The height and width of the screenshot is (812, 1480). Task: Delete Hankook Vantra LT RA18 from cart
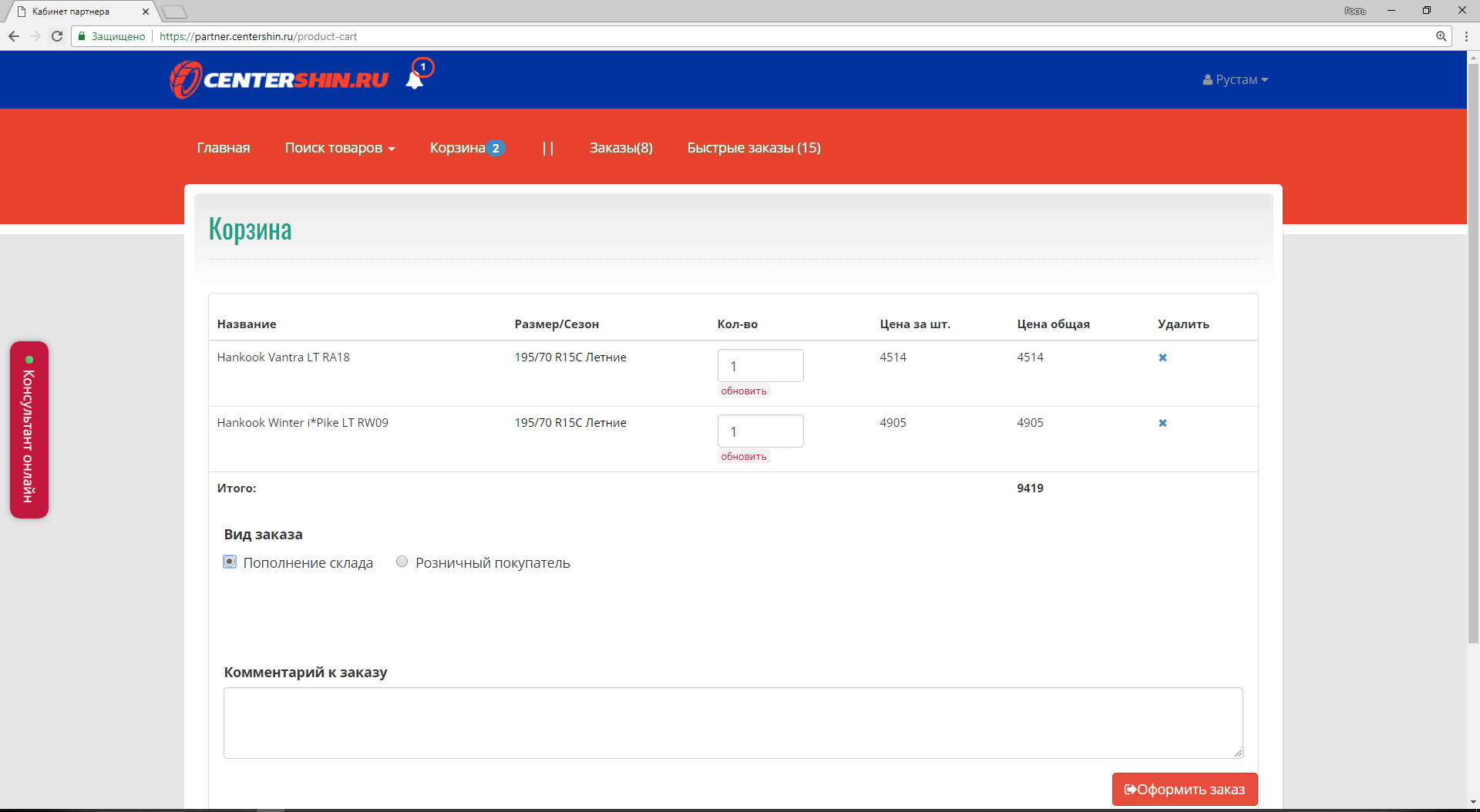pos(1162,357)
